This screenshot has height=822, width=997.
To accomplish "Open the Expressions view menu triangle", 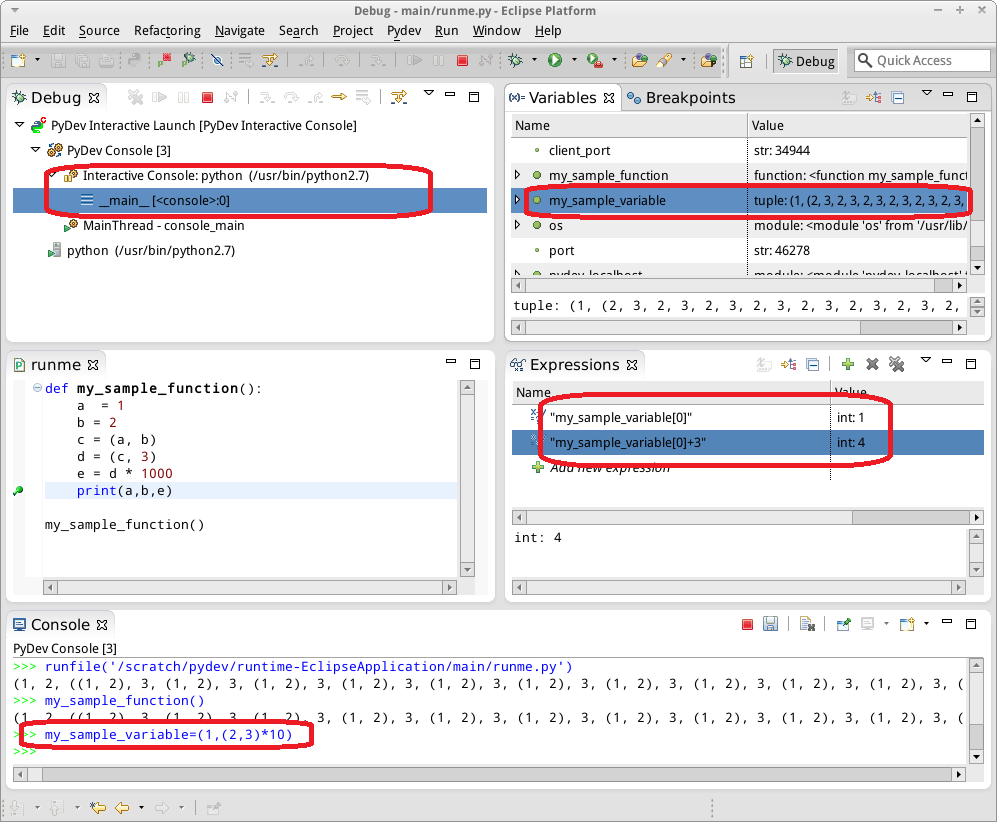I will pos(926,360).
